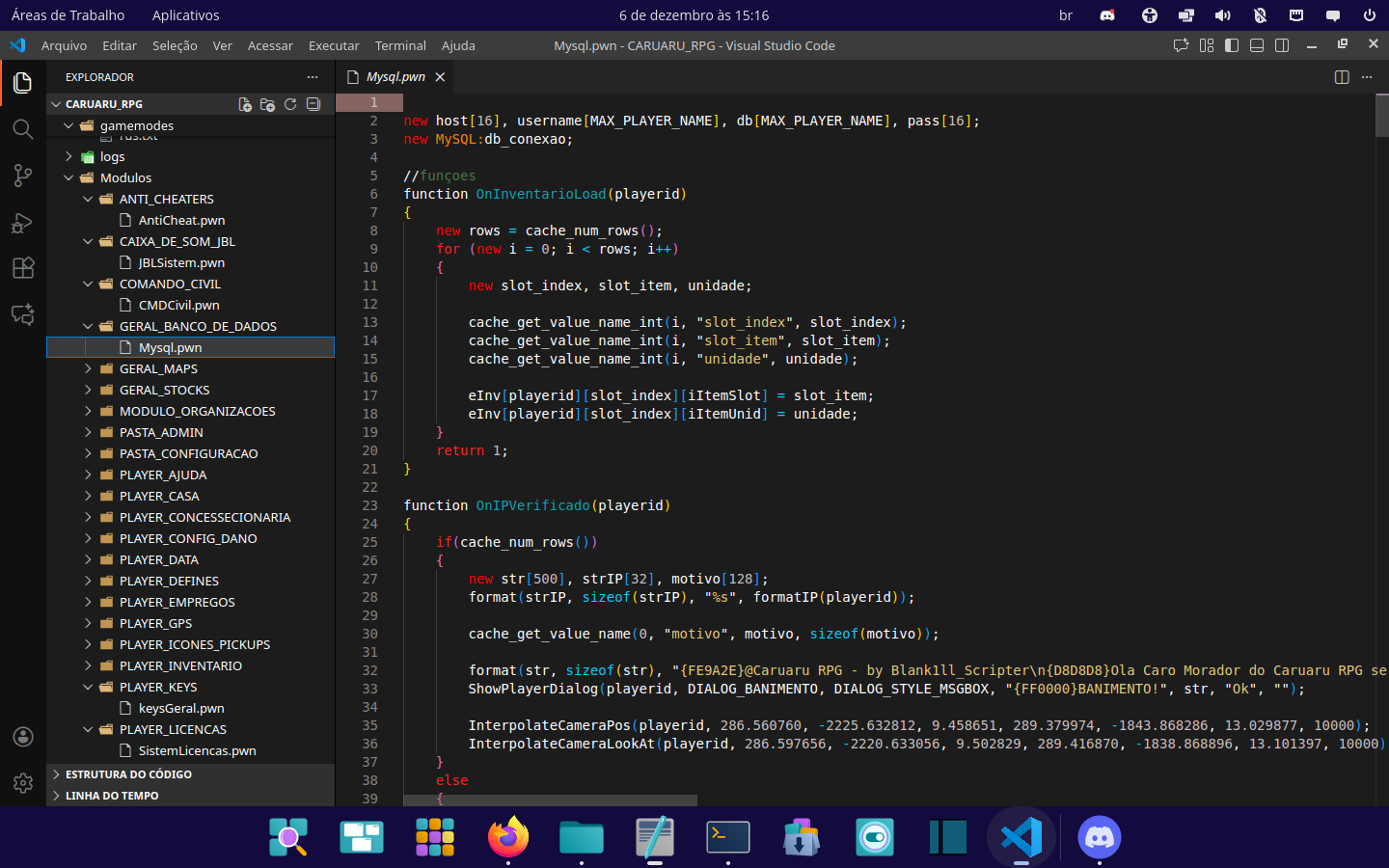
Task: Open the Ajuda menu
Action: pyautogui.click(x=458, y=45)
